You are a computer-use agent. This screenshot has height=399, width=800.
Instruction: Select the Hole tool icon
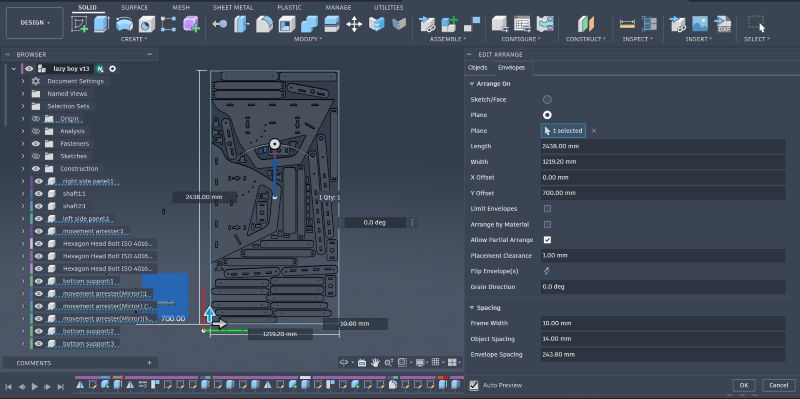pos(146,23)
